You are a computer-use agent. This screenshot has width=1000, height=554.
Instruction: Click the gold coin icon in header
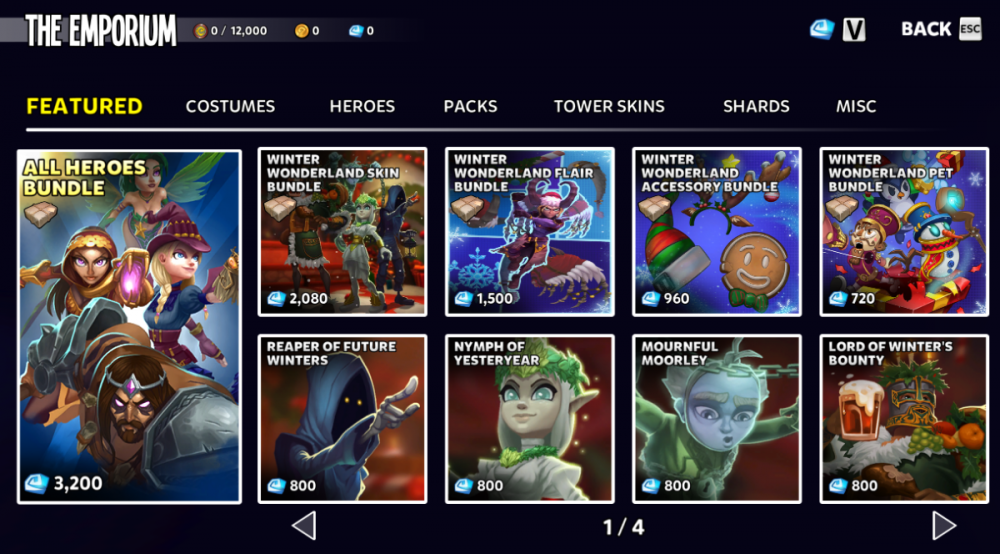click(x=302, y=31)
